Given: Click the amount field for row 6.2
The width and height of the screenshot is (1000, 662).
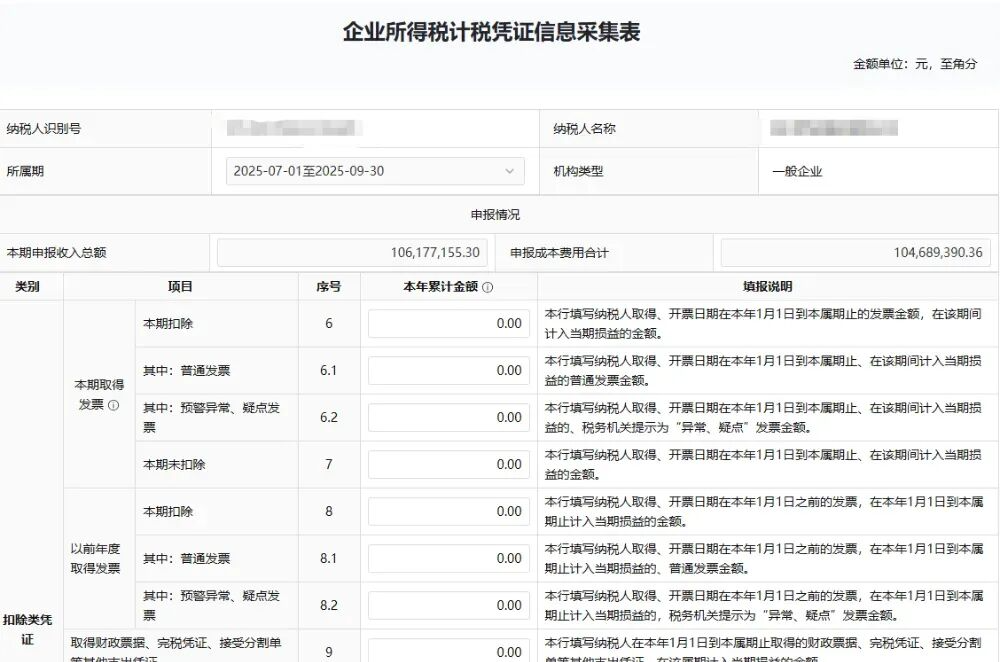Looking at the screenshot, I should click(x=448, y=417).
